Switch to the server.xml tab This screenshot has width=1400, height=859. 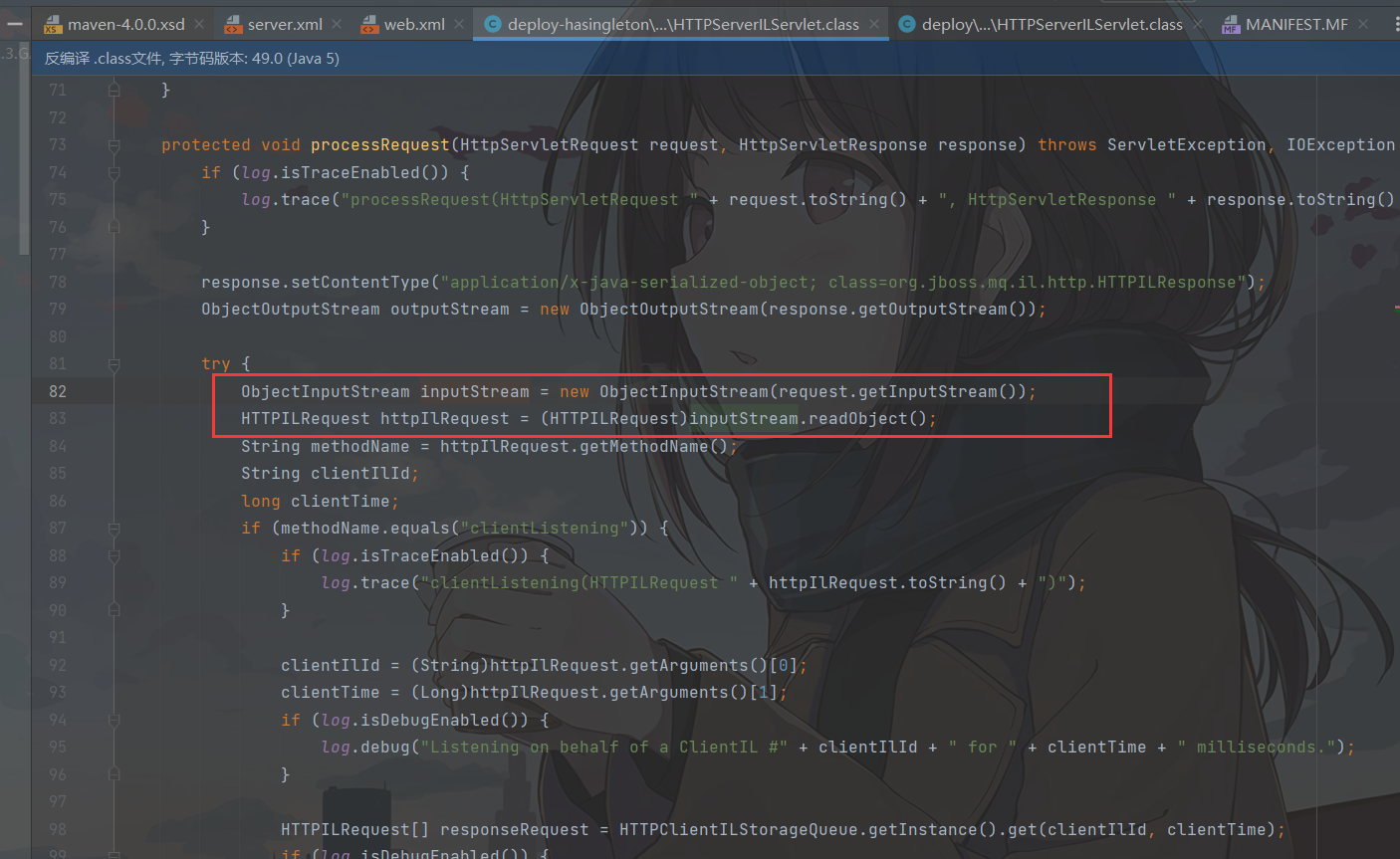[285, 24]
